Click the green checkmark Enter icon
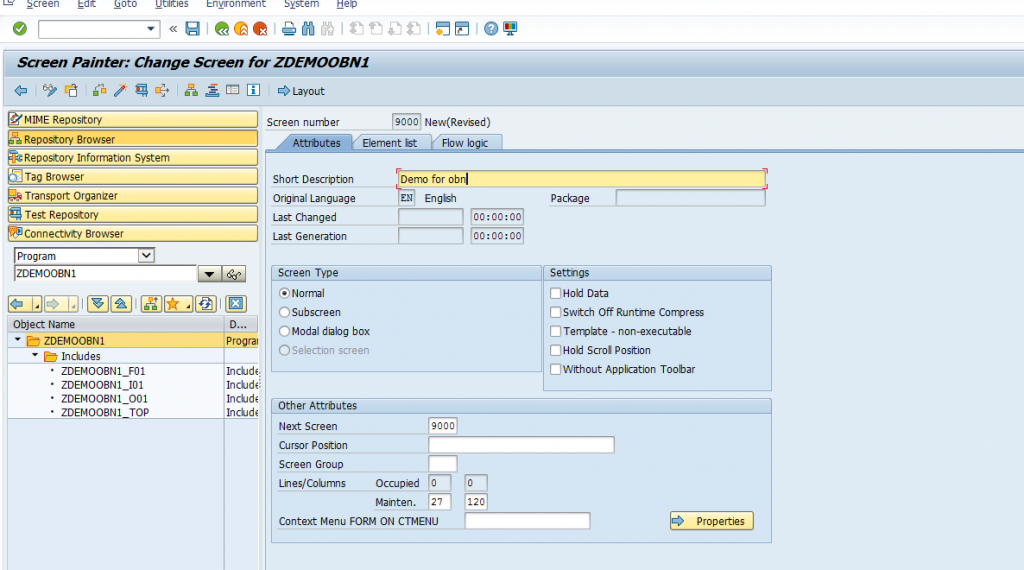Screen dimensions: 1024x570 pyautogui.click(x=20, y=29)
